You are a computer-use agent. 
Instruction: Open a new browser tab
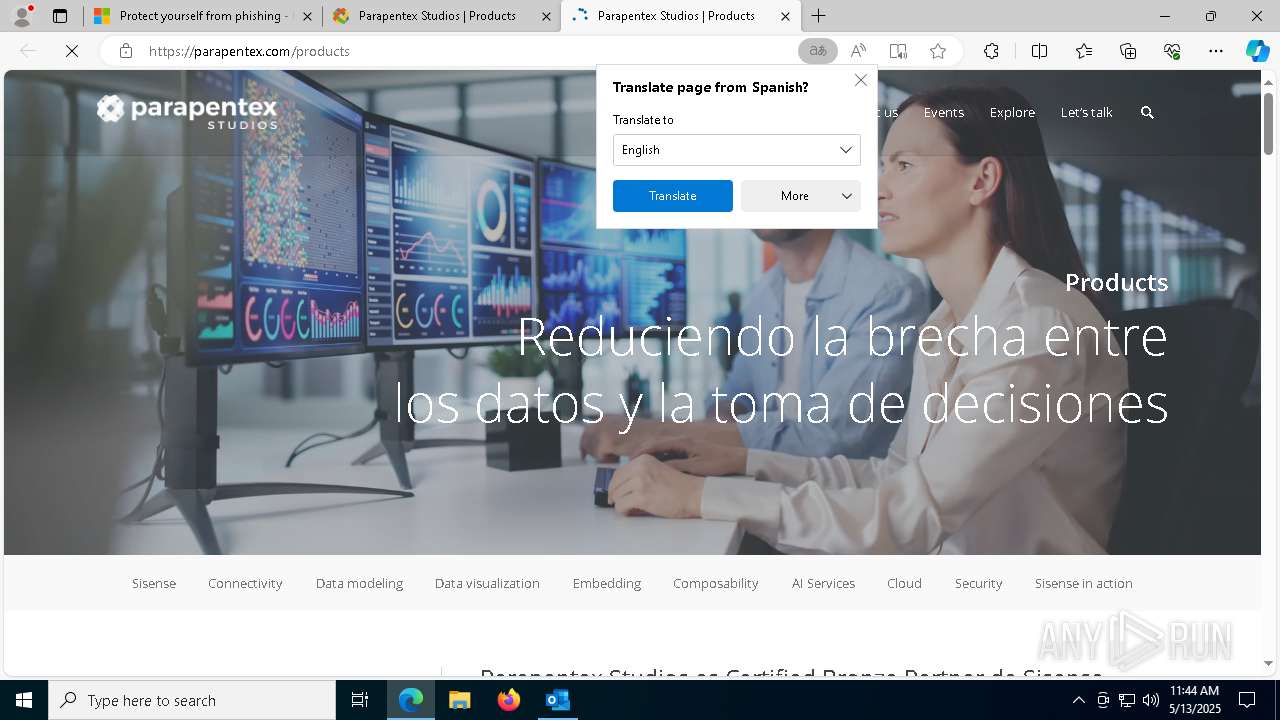point(819,16)
